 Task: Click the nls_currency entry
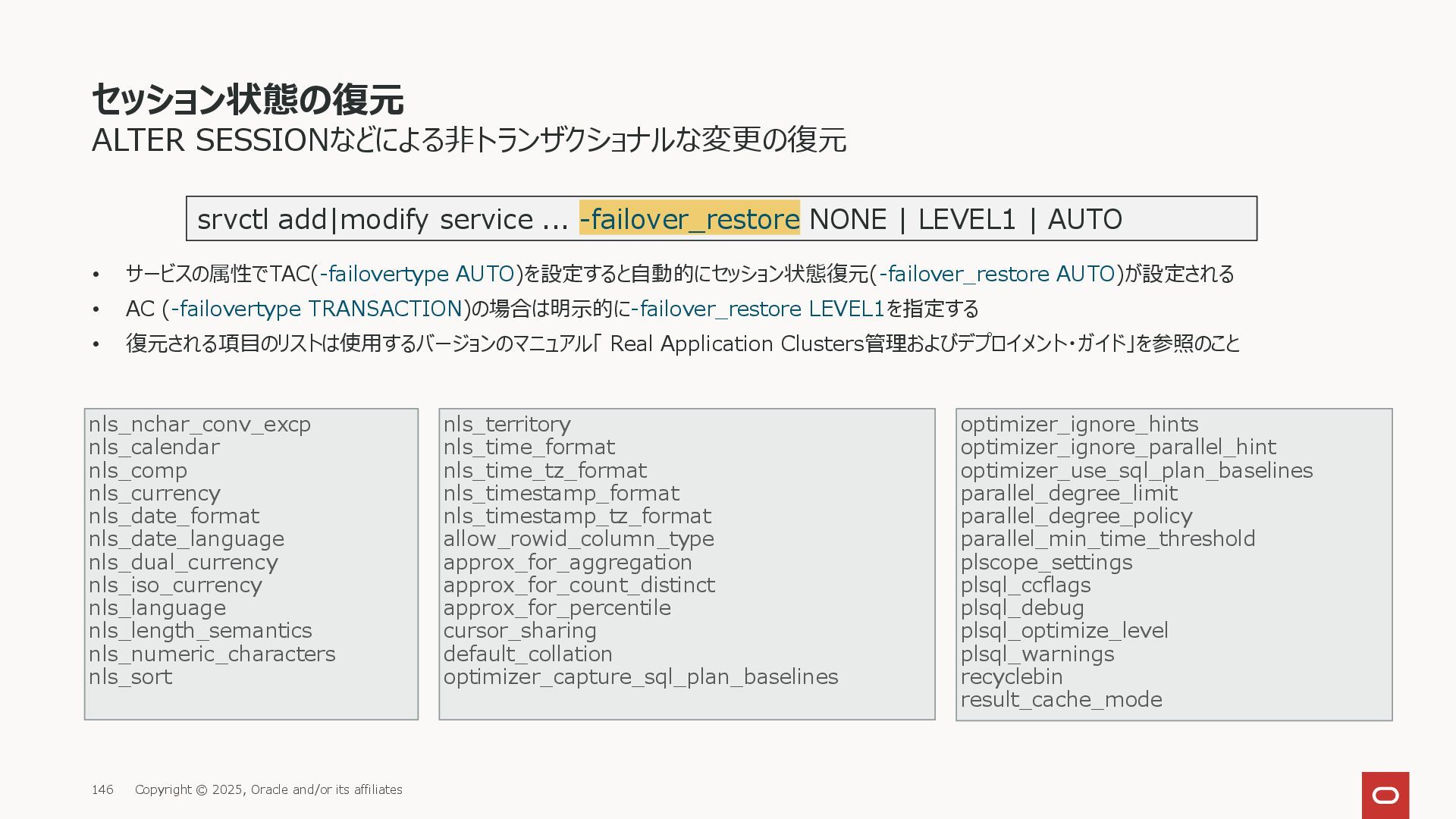click(x=155, y=493)
